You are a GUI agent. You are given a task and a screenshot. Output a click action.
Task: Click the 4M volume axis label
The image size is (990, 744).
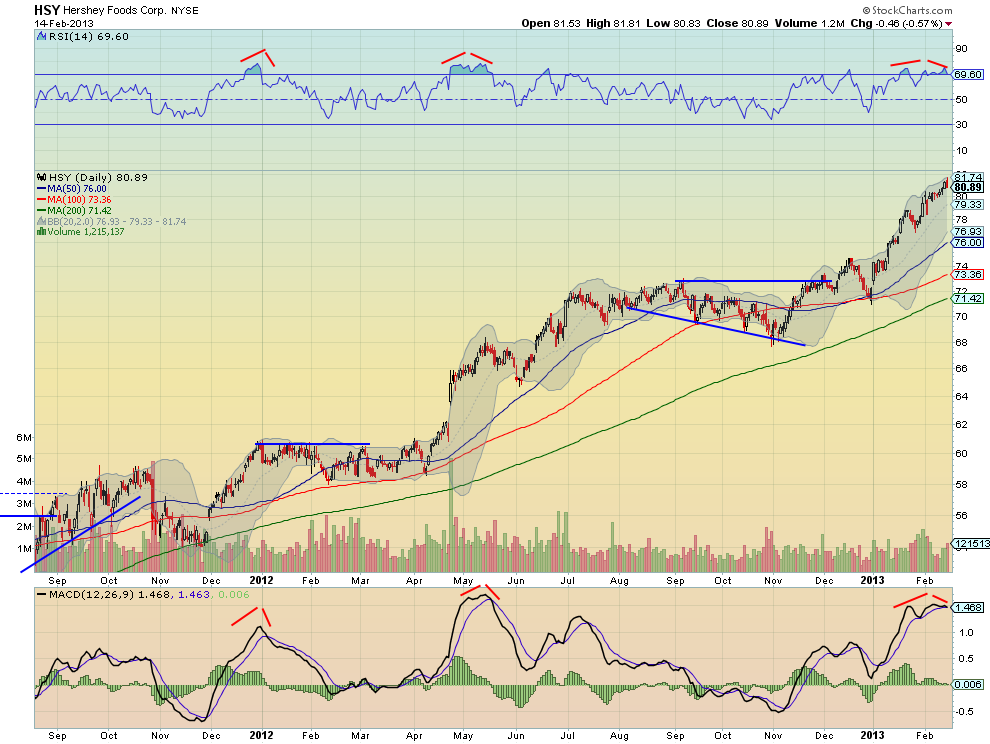click(x=24, y=481)
